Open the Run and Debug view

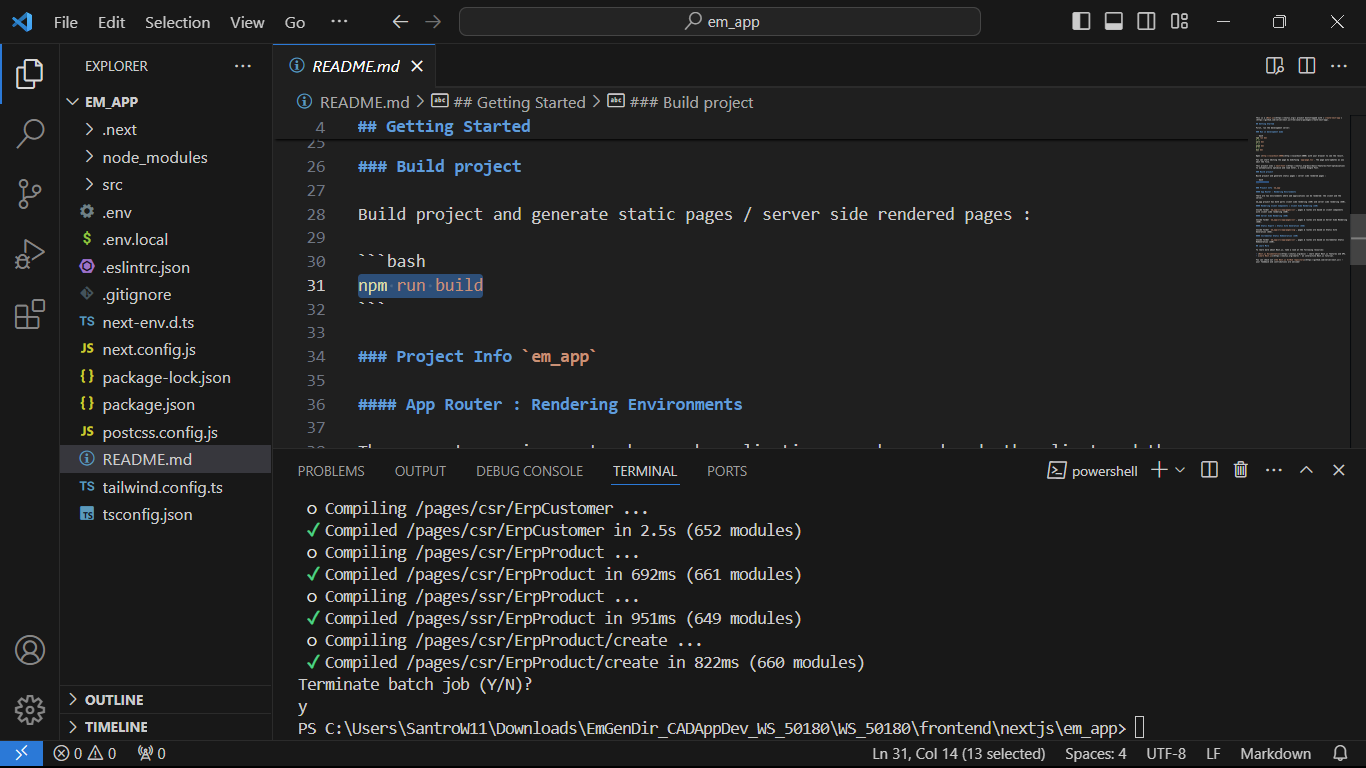pos(30,254)
